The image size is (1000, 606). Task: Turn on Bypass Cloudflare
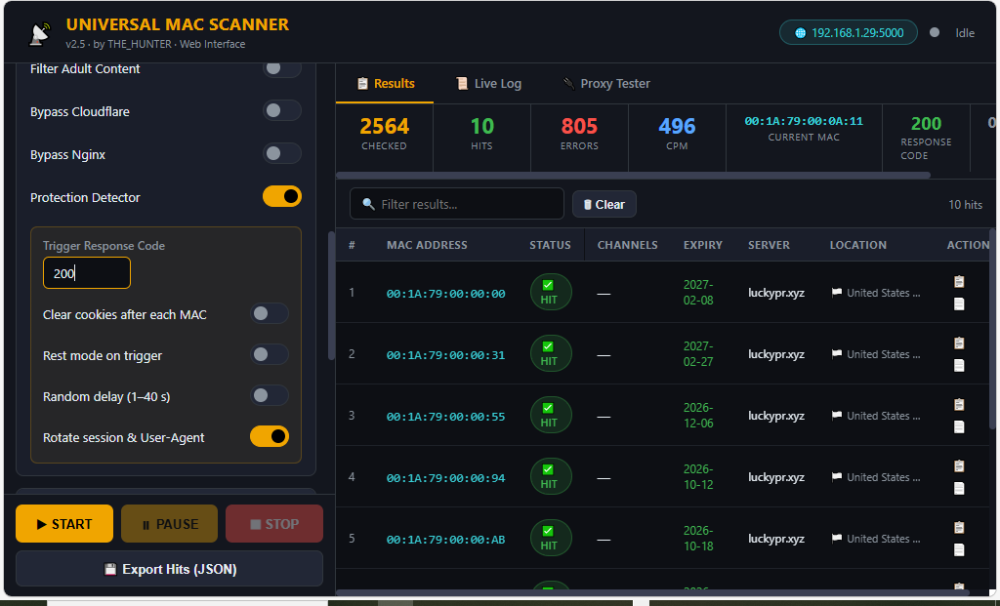(x=281, y=110)
